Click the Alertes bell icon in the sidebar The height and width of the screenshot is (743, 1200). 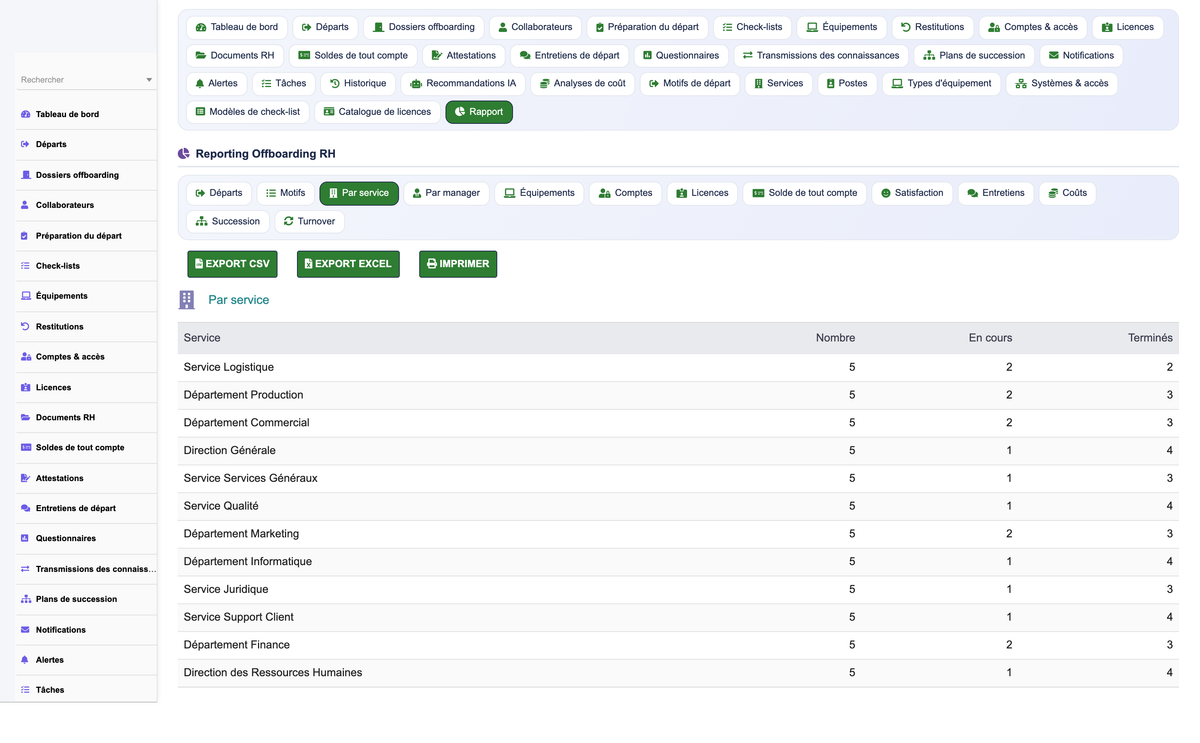[x=25, y=660]
